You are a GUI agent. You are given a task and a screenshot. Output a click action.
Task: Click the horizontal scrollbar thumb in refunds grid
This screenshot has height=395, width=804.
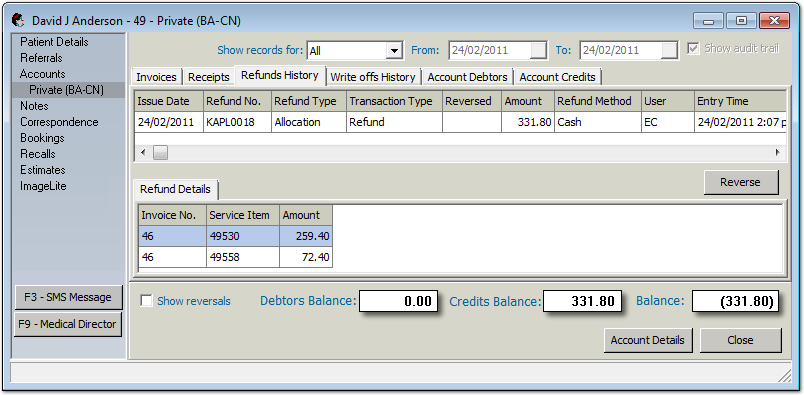(x=160, y=152)
